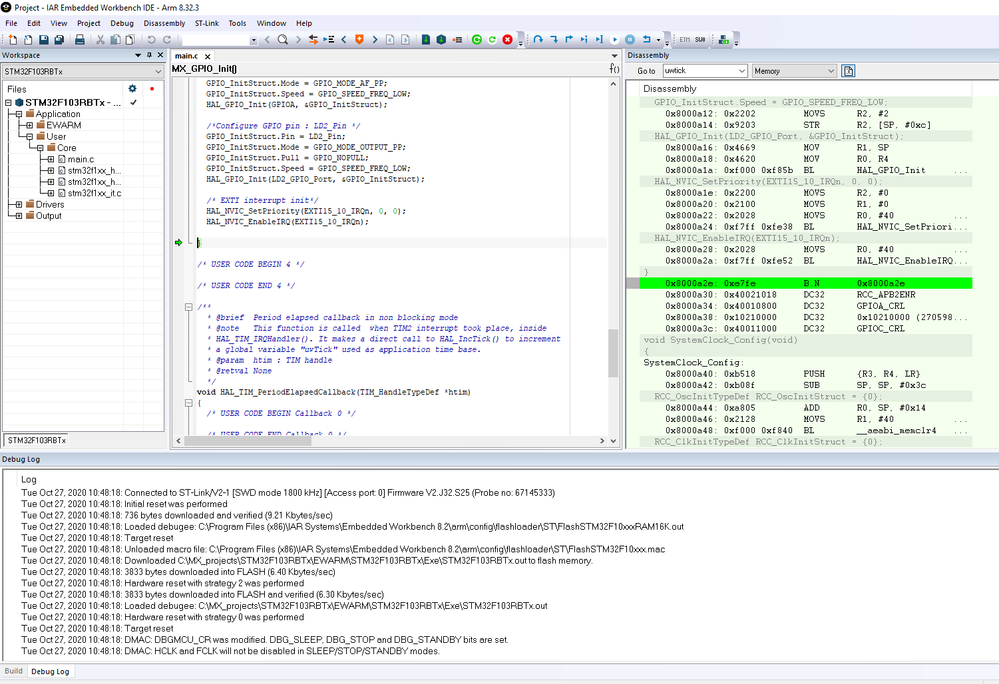This screenshot has width=999, height=684.
Task: Click the Next Statement debug icon
Action: coord(584,39)
